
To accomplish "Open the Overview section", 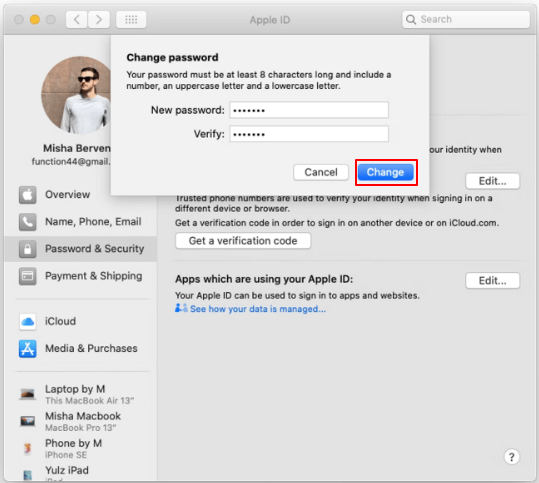I will tap(80, 195).
